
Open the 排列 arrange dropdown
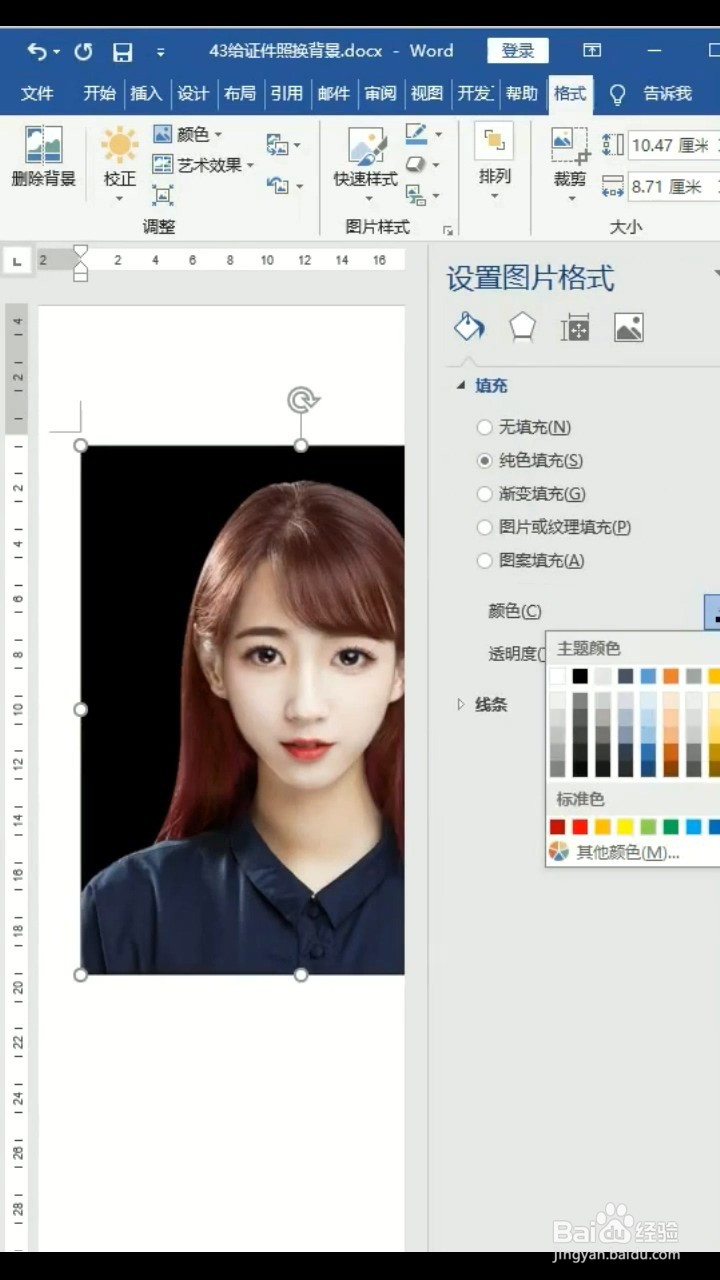coord(494,160)
